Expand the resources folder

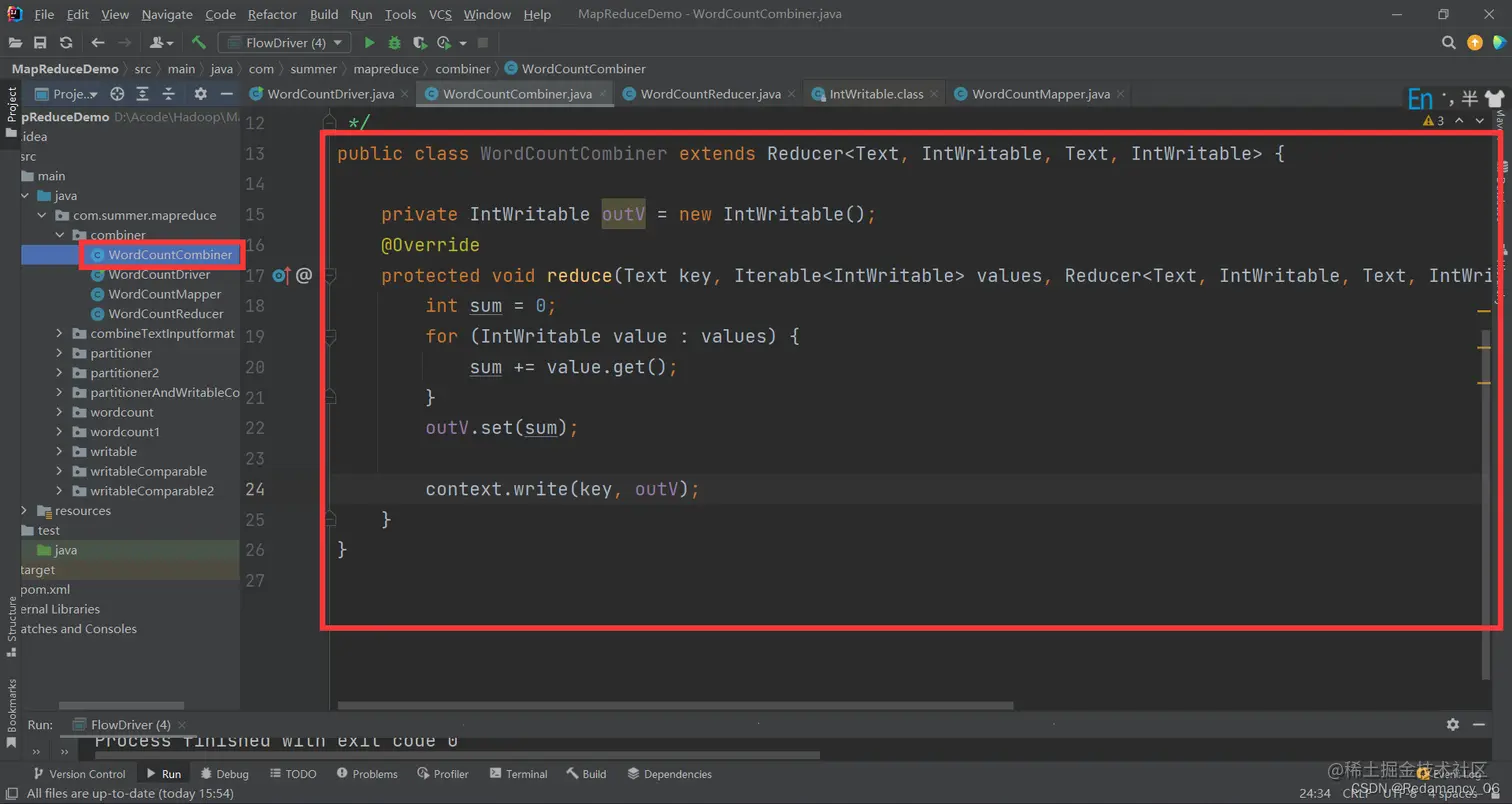(x=24, y=510)
